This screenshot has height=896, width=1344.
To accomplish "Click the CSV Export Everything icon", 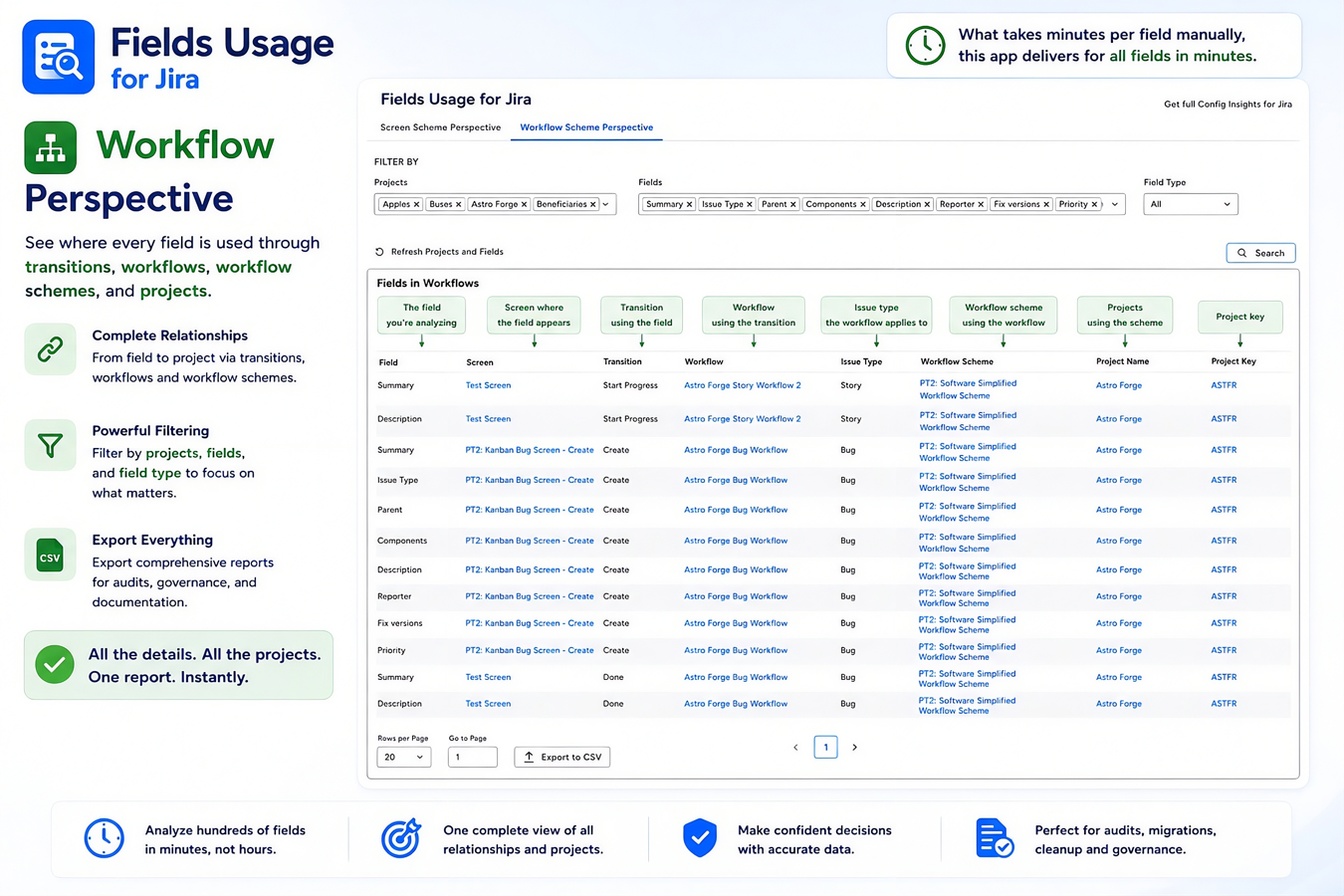I will (x=50, y=556).
